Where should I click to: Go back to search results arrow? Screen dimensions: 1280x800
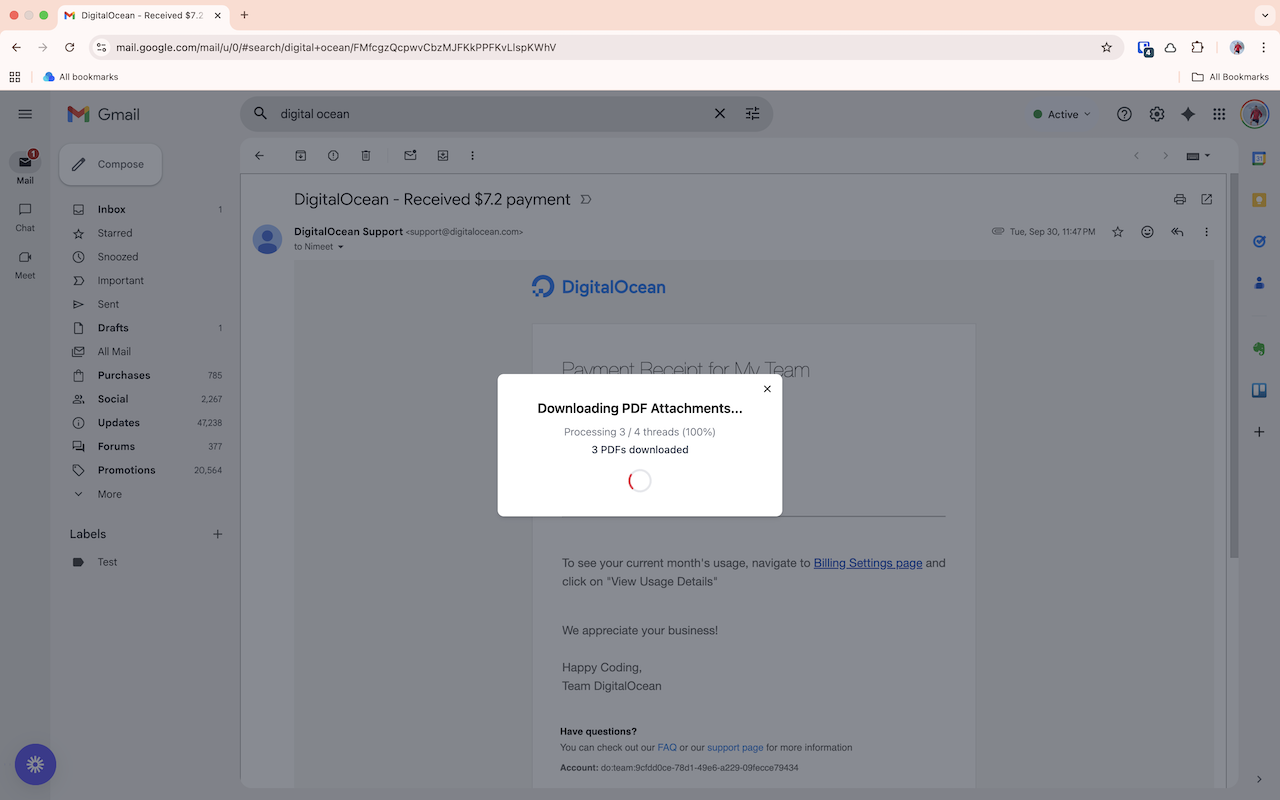tap(260, 156)
